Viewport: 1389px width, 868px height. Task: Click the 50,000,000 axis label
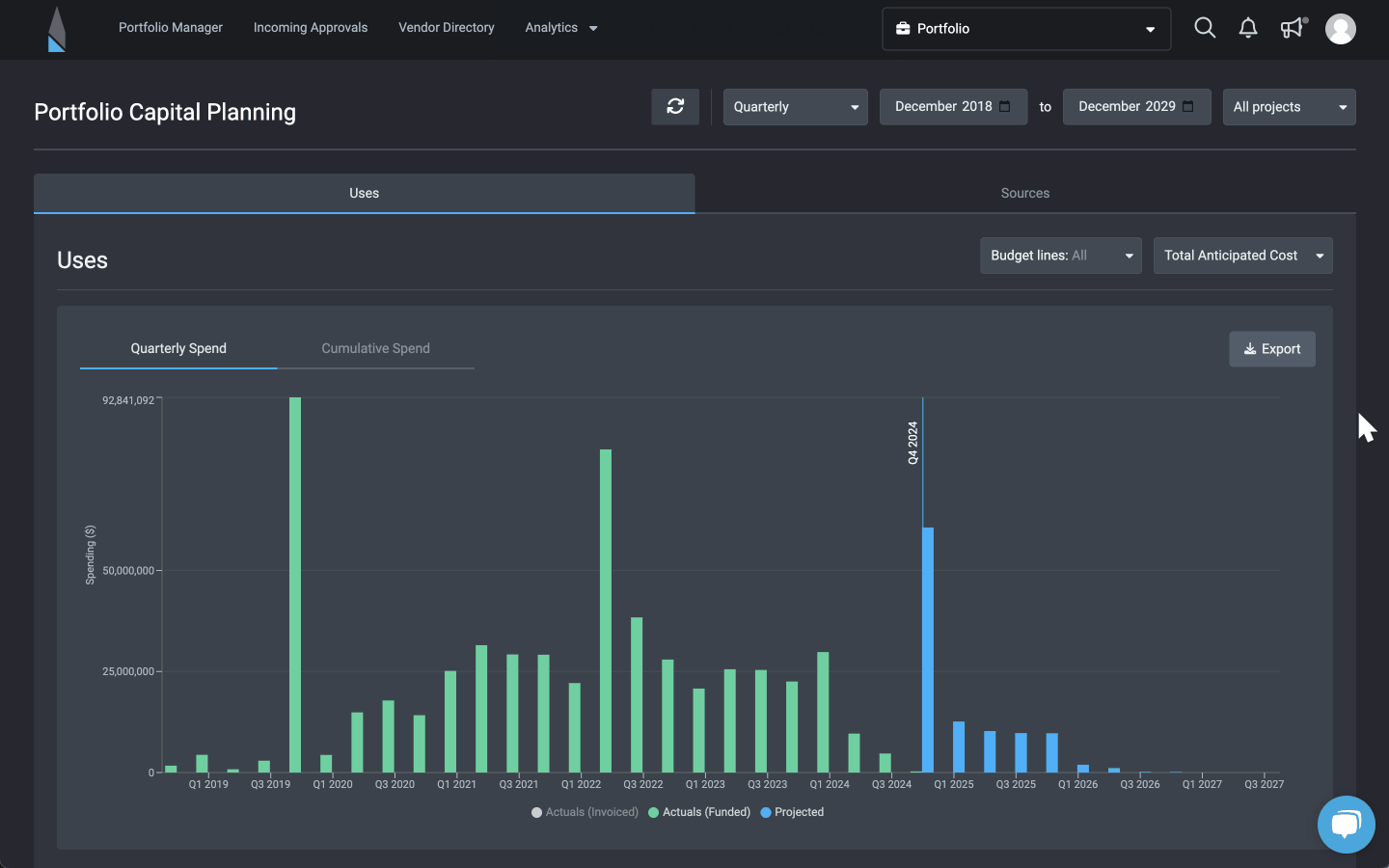(x=128, y=571)
